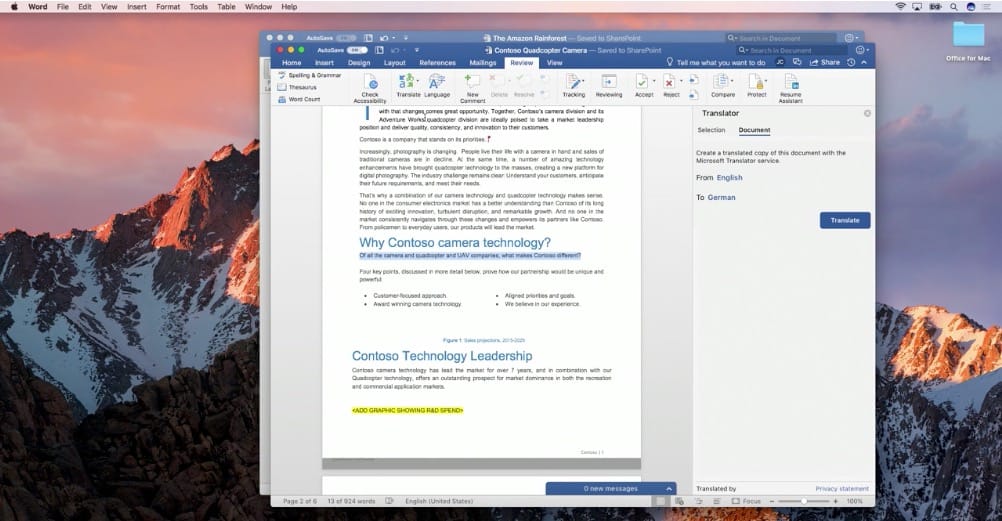Select the Document tab in Translator
Image resolution: width=1002 pixels, height=521 pixels.
754,130
